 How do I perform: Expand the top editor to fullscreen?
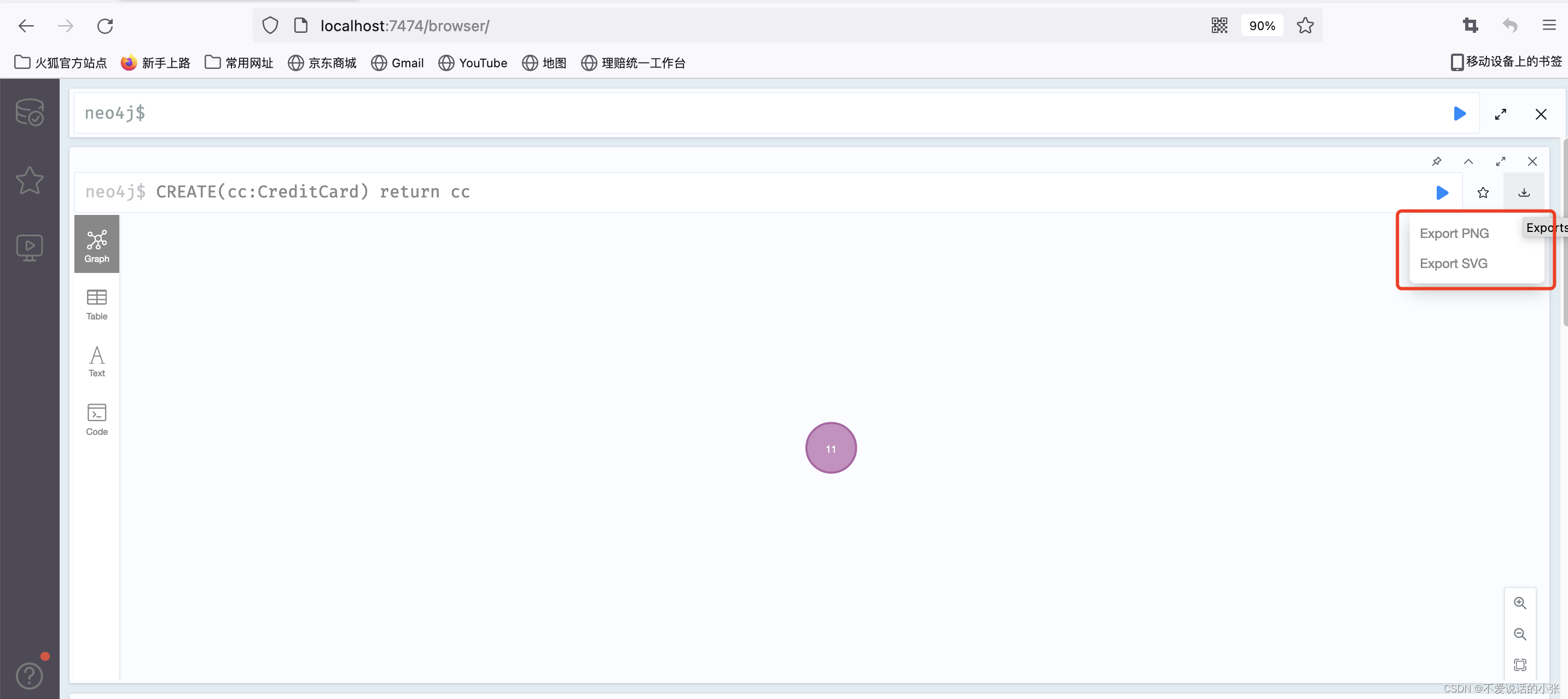pyautogui.click(x=1501, y=114)
